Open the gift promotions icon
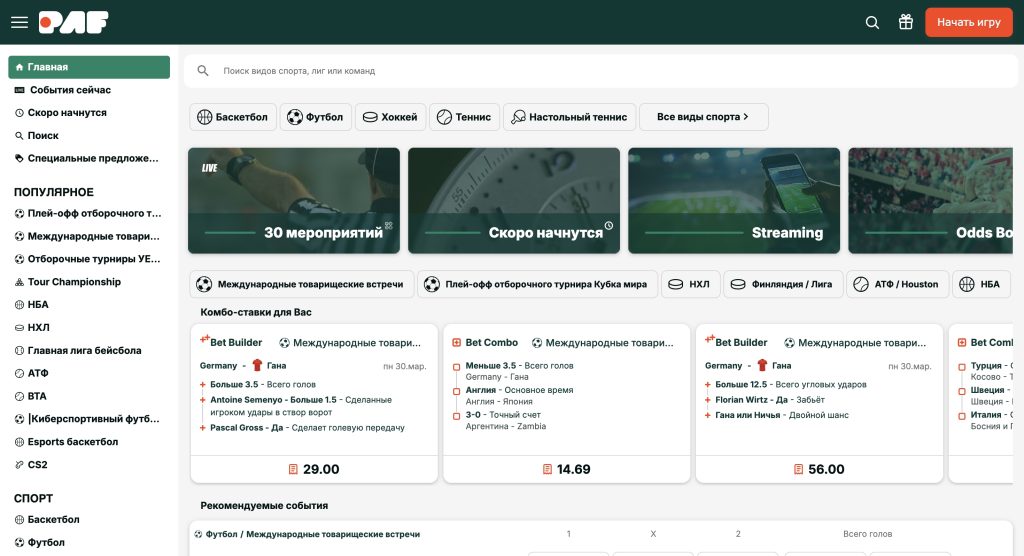1024x556 pixels. 905,22
